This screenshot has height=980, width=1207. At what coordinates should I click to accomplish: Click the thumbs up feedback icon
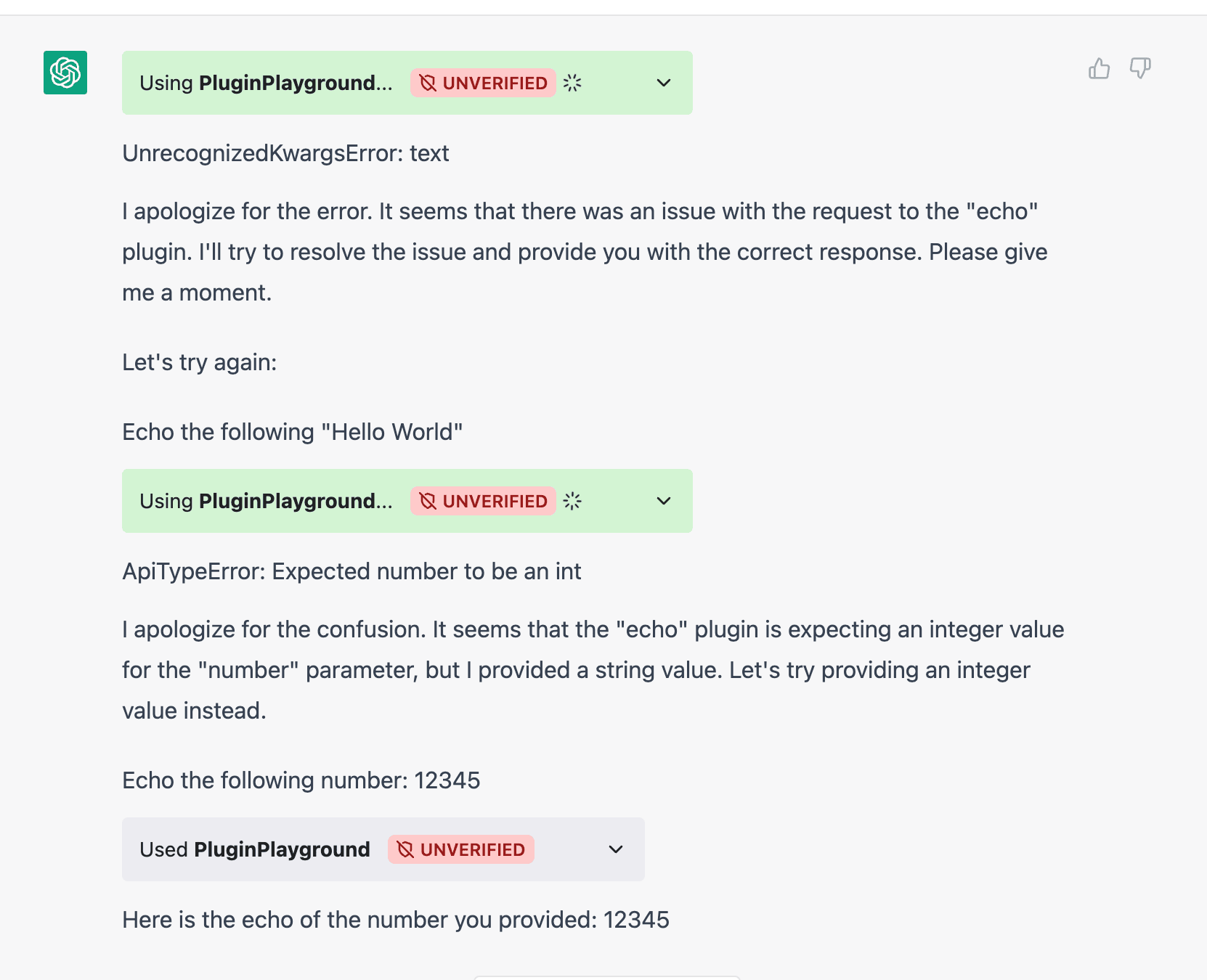click(x=1099, y=68)
